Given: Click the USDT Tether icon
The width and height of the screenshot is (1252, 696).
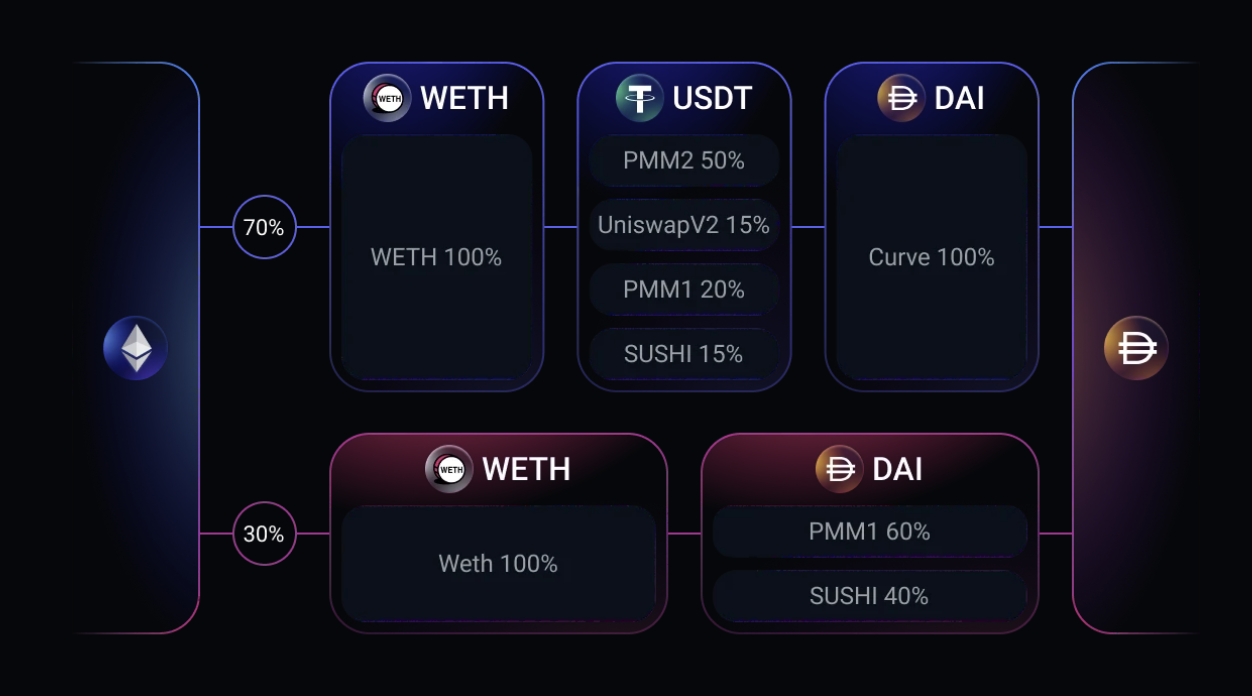Looking at the screenshot, I should (640, 98).
